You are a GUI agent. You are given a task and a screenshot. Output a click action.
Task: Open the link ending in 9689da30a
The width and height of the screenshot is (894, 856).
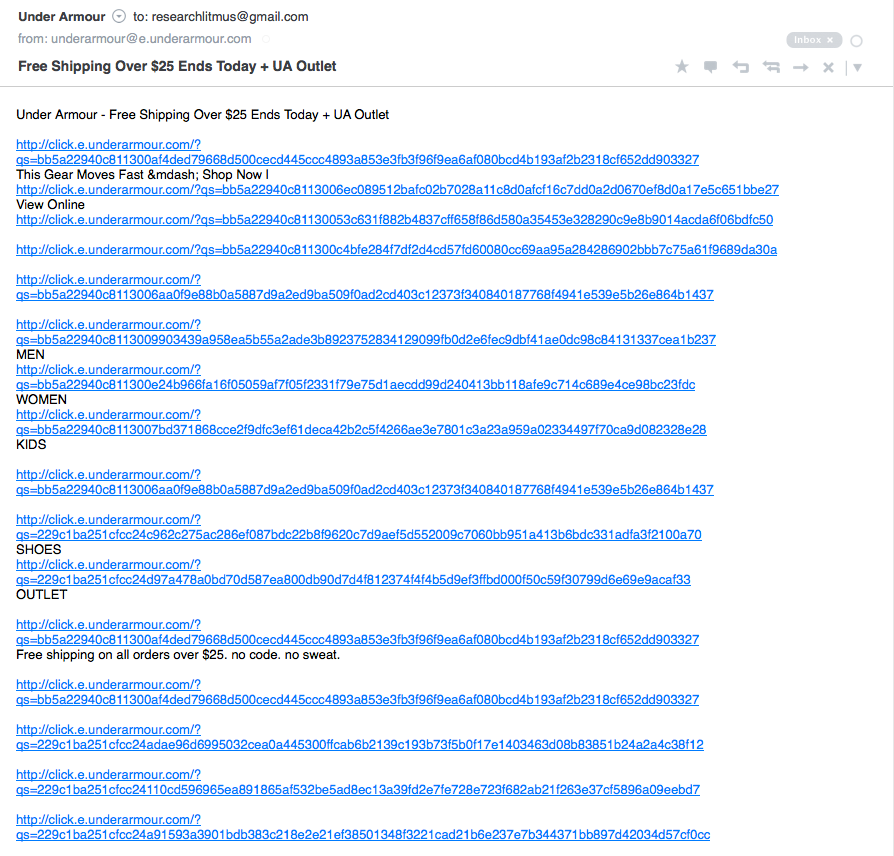pyautogui.click(x=396, y=250)
